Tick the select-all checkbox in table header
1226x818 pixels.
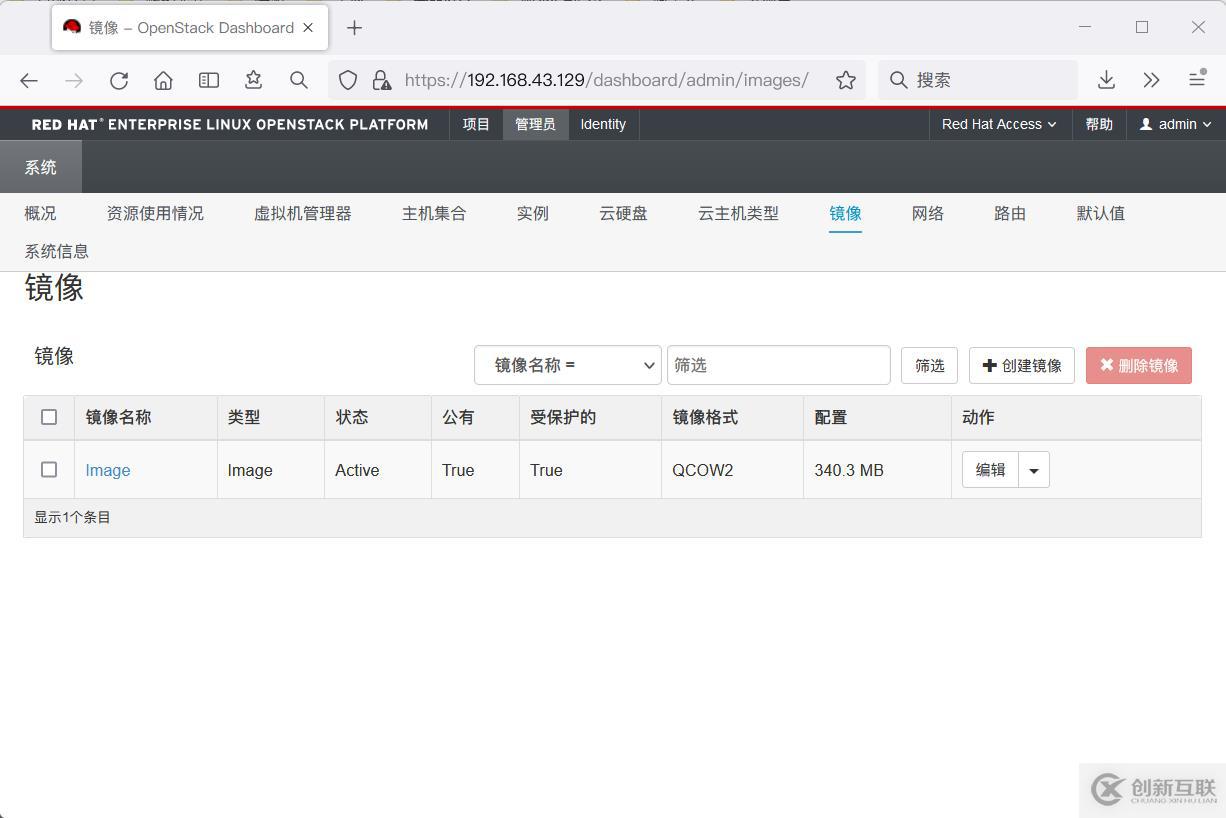click(49, 417)
